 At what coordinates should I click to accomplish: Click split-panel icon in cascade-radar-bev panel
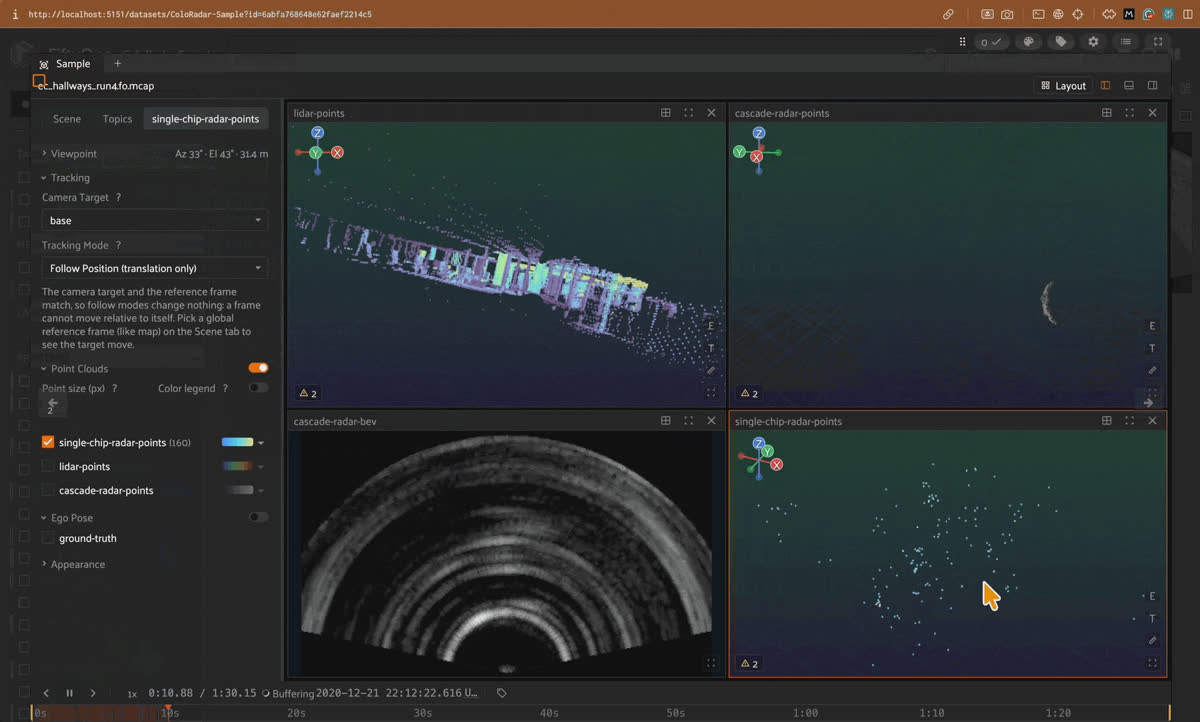(x=666, y=421)
